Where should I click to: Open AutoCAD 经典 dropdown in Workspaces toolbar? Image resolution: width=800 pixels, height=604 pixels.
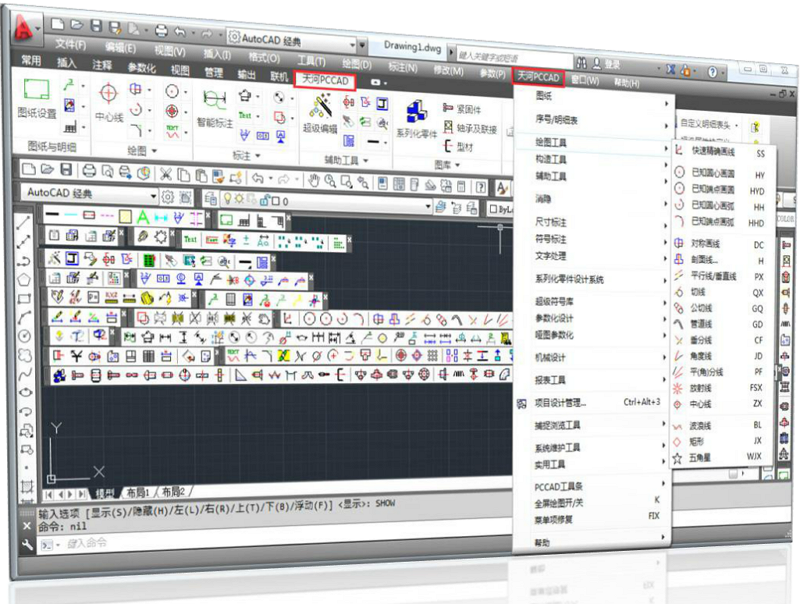point(153,195)
